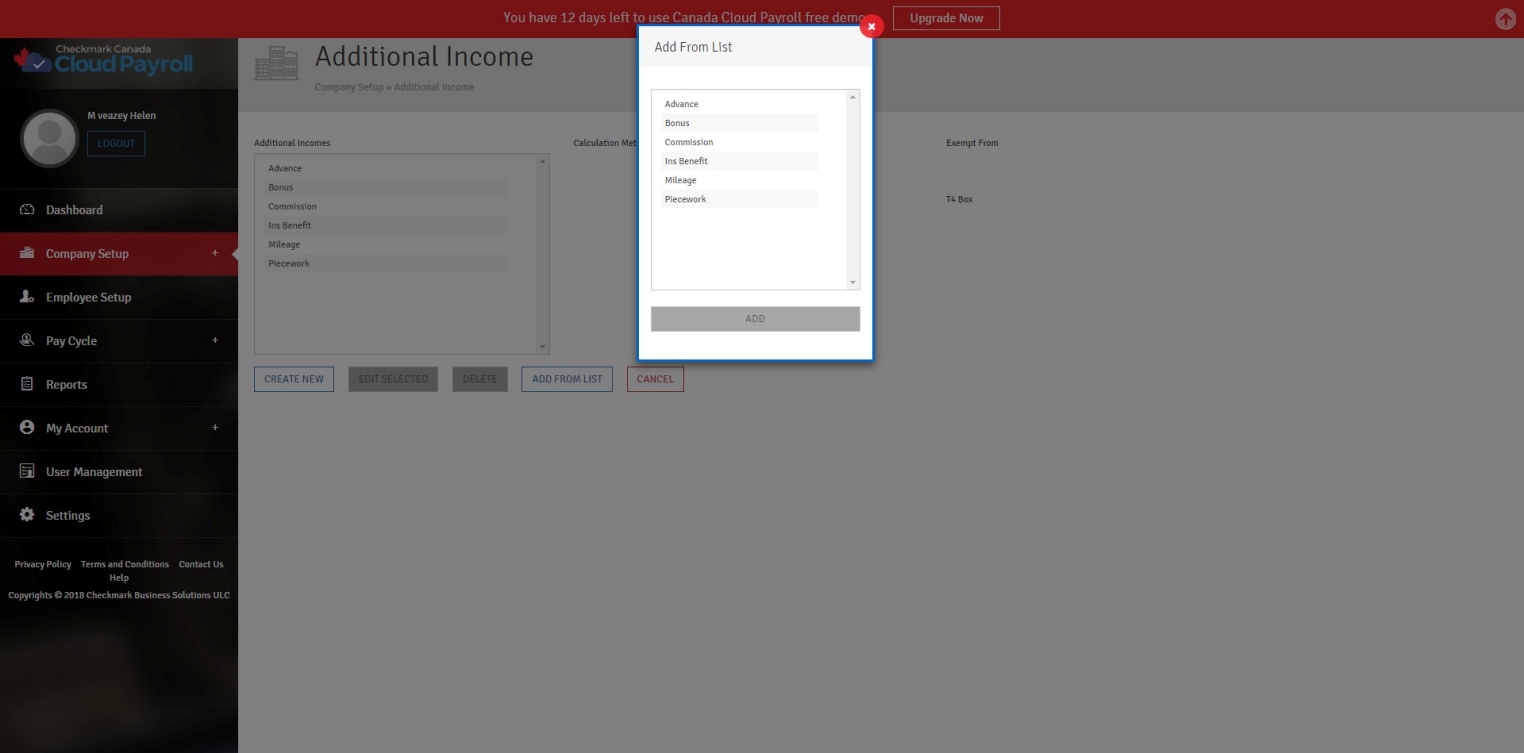Screen dimensions: 1524x753
Task: Click the Employee Setup person icon
Action: pos(27,297)
